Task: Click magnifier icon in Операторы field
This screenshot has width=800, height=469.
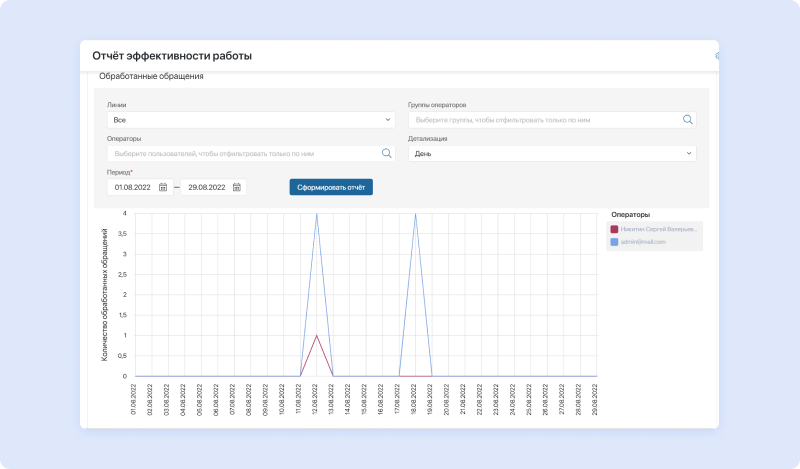Action: (x=386, y=153)
